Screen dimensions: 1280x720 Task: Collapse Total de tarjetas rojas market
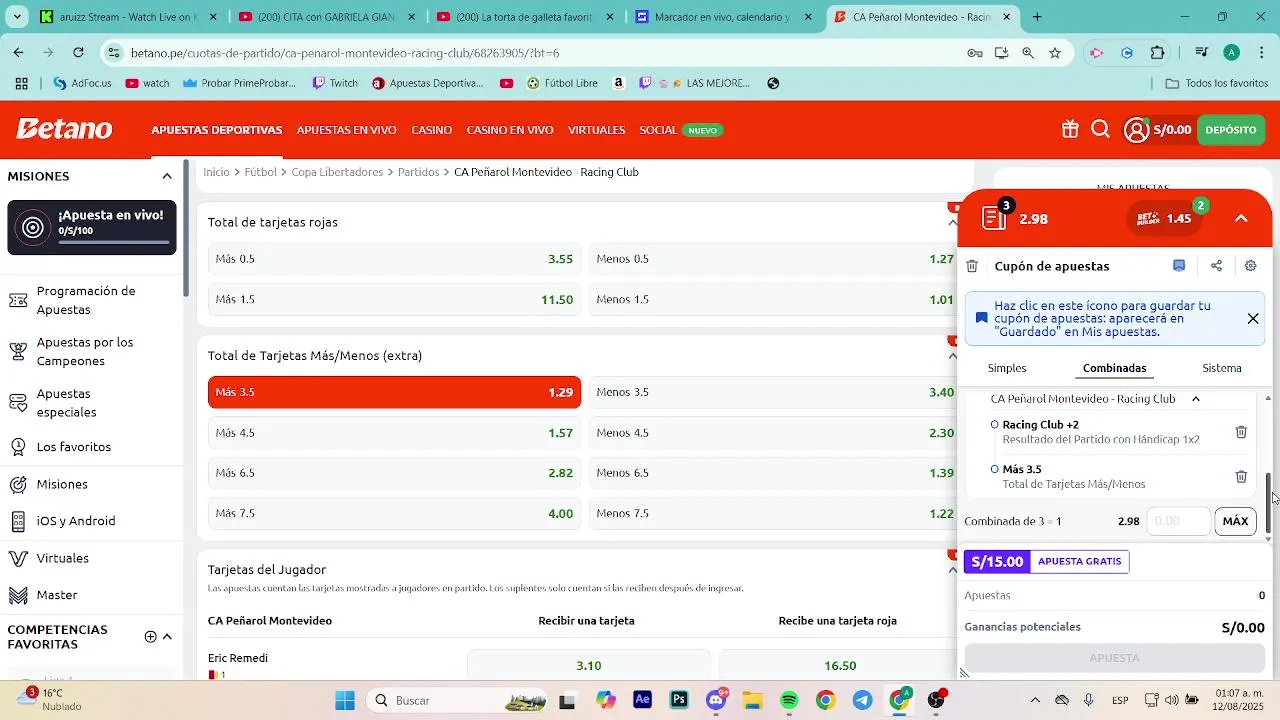(952, 223)
